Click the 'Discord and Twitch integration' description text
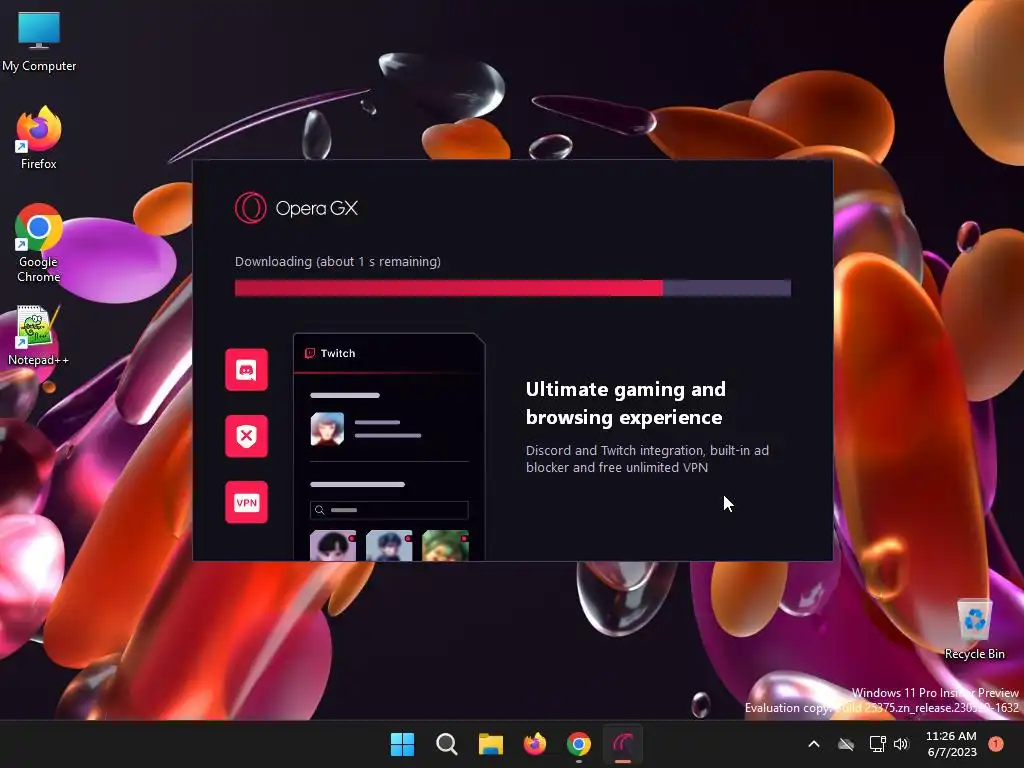The image size is (1024, 768). coord(647,458)
